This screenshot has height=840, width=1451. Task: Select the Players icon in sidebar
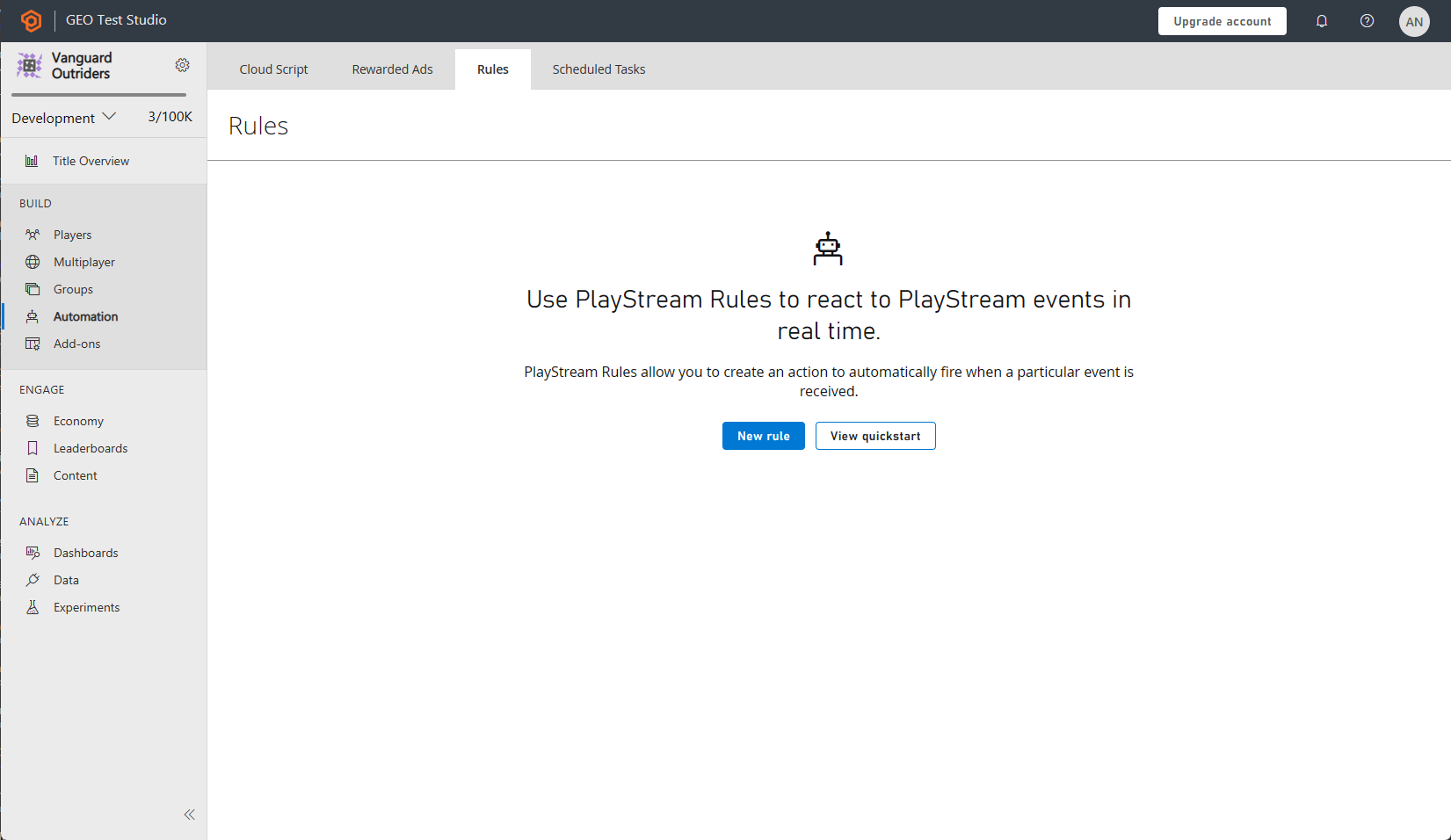tap(33, 234)
